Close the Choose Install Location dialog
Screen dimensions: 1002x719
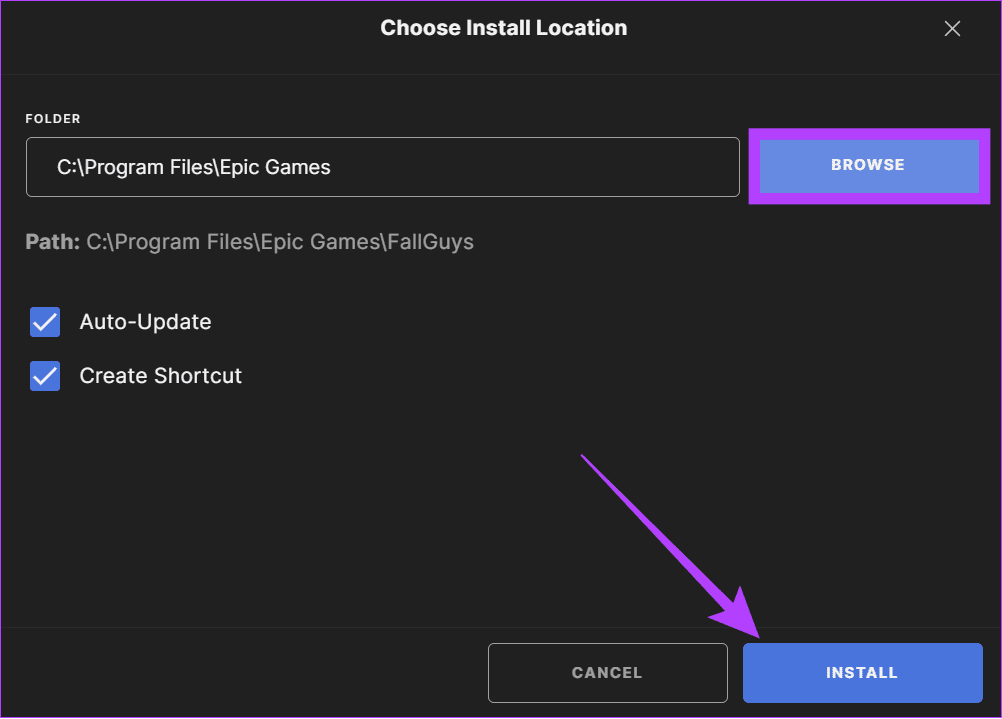pos(952,29)
